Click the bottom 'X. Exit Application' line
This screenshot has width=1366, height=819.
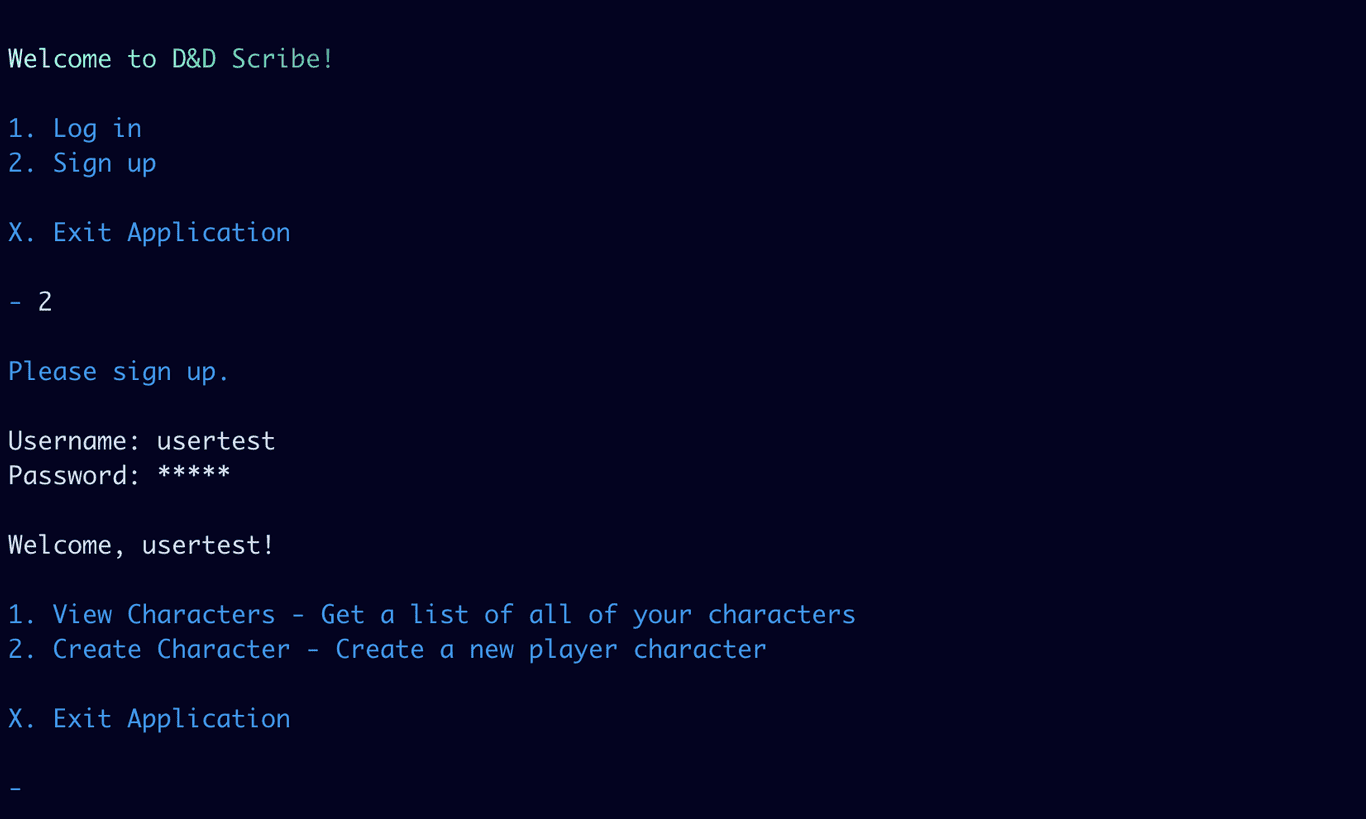[149, 719]
